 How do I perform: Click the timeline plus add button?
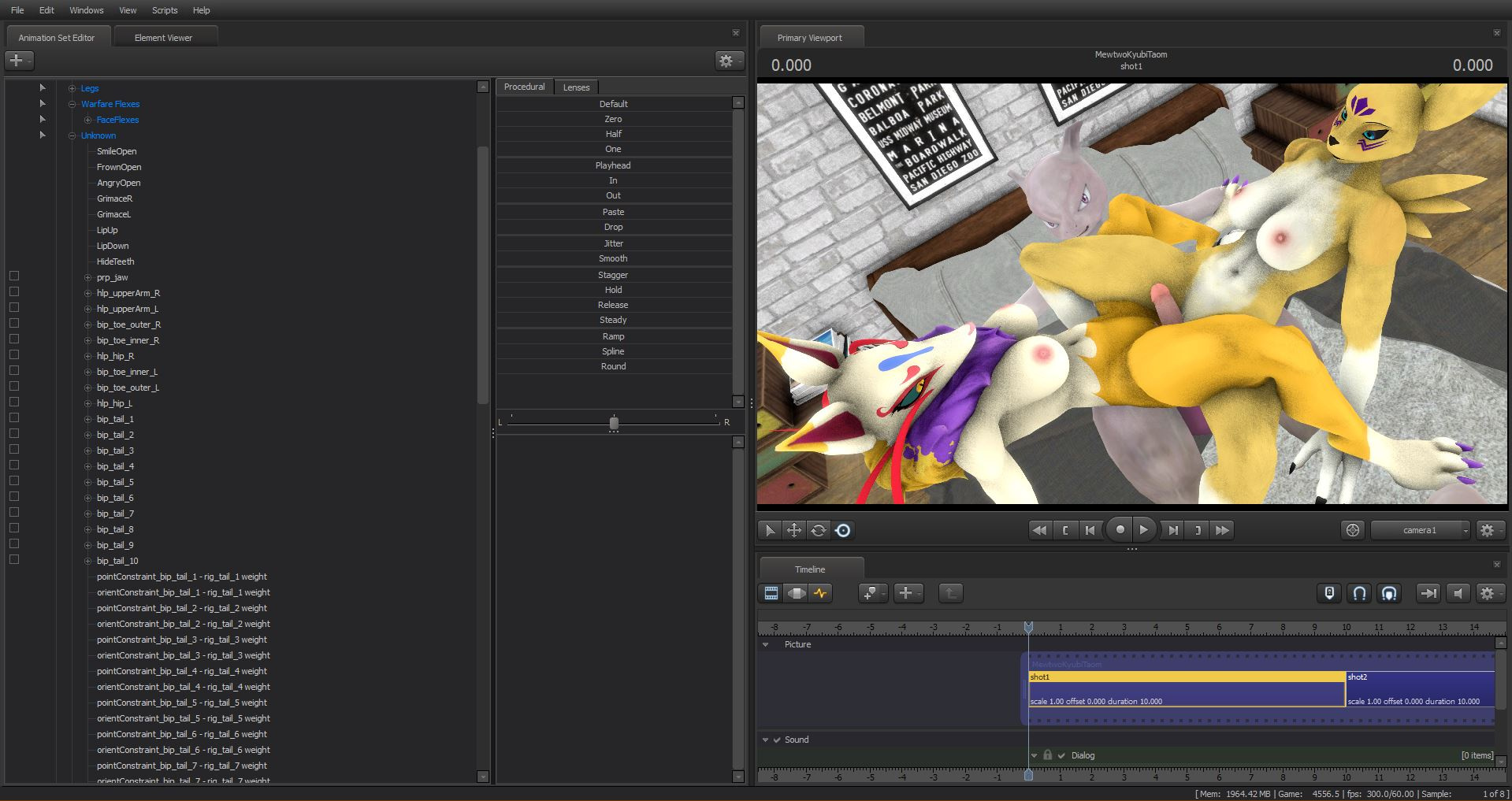click(x=908, y=593)
